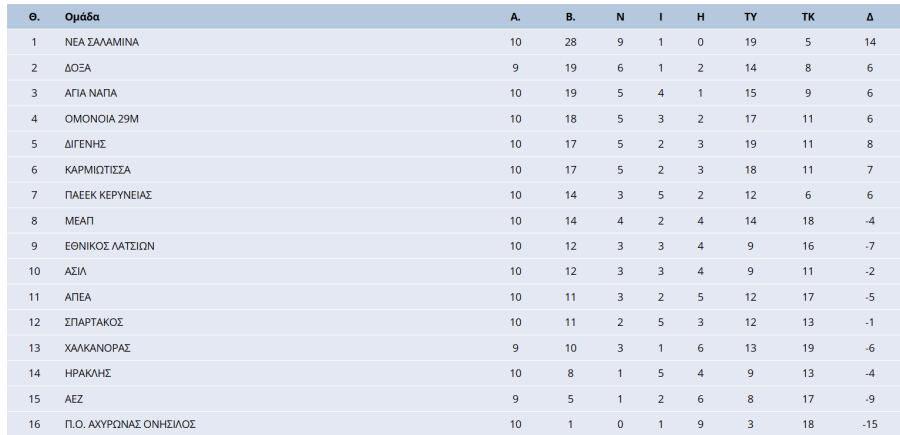Image resolution: width=900 pixels, height=435 pixels.
Task: Click the Β. points column header
Action: coord(570,17)
